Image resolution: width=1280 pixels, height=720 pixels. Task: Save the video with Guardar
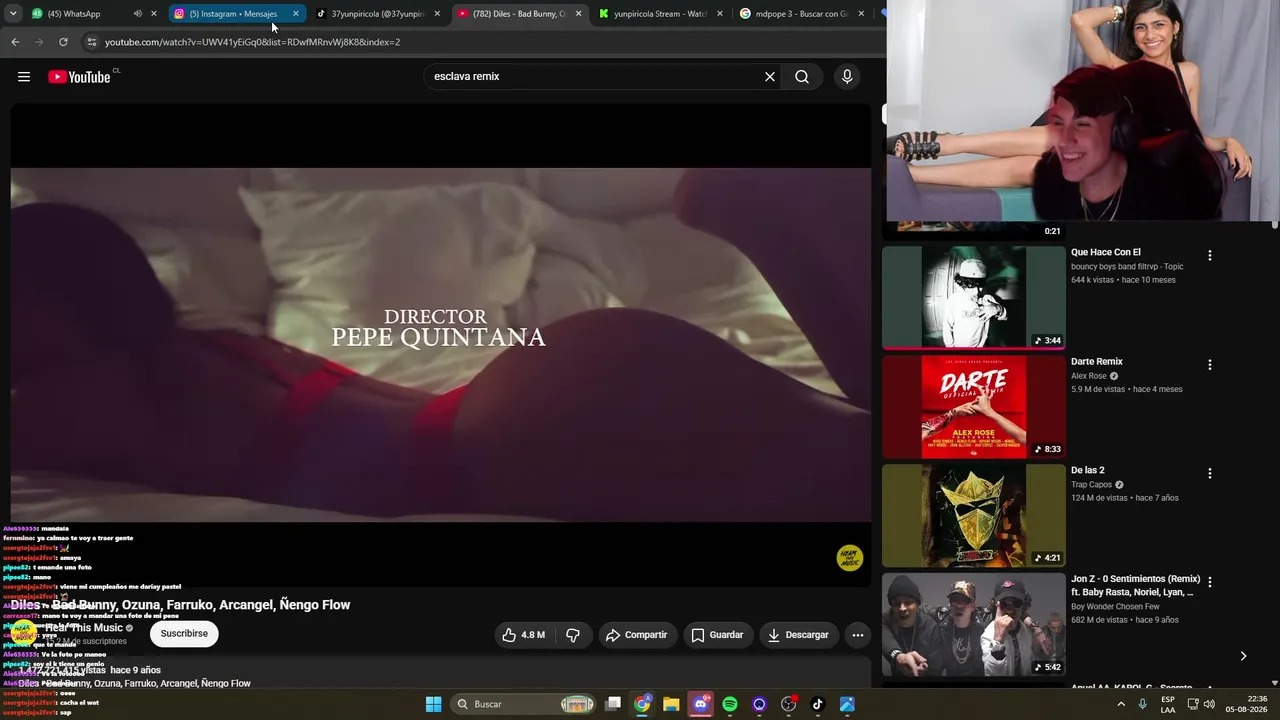pos(717,635)
